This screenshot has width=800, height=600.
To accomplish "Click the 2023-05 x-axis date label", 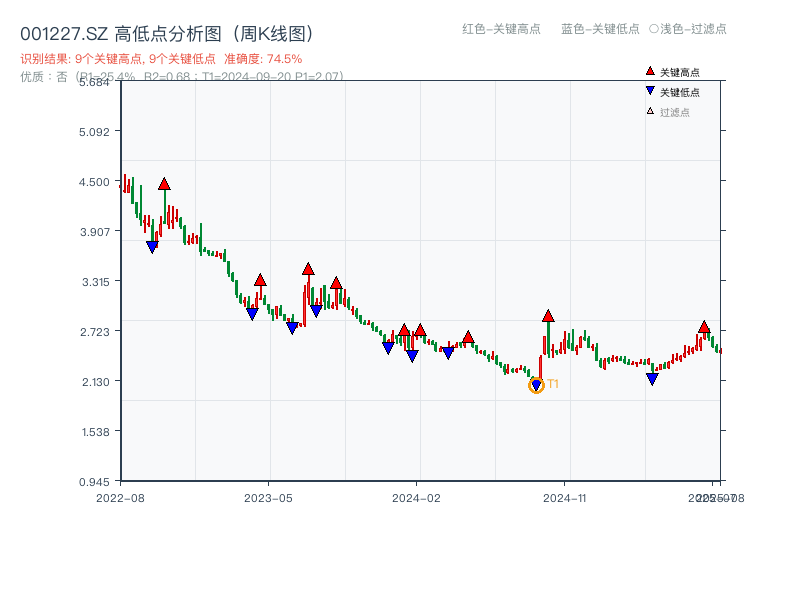I will tap(268, 497).
